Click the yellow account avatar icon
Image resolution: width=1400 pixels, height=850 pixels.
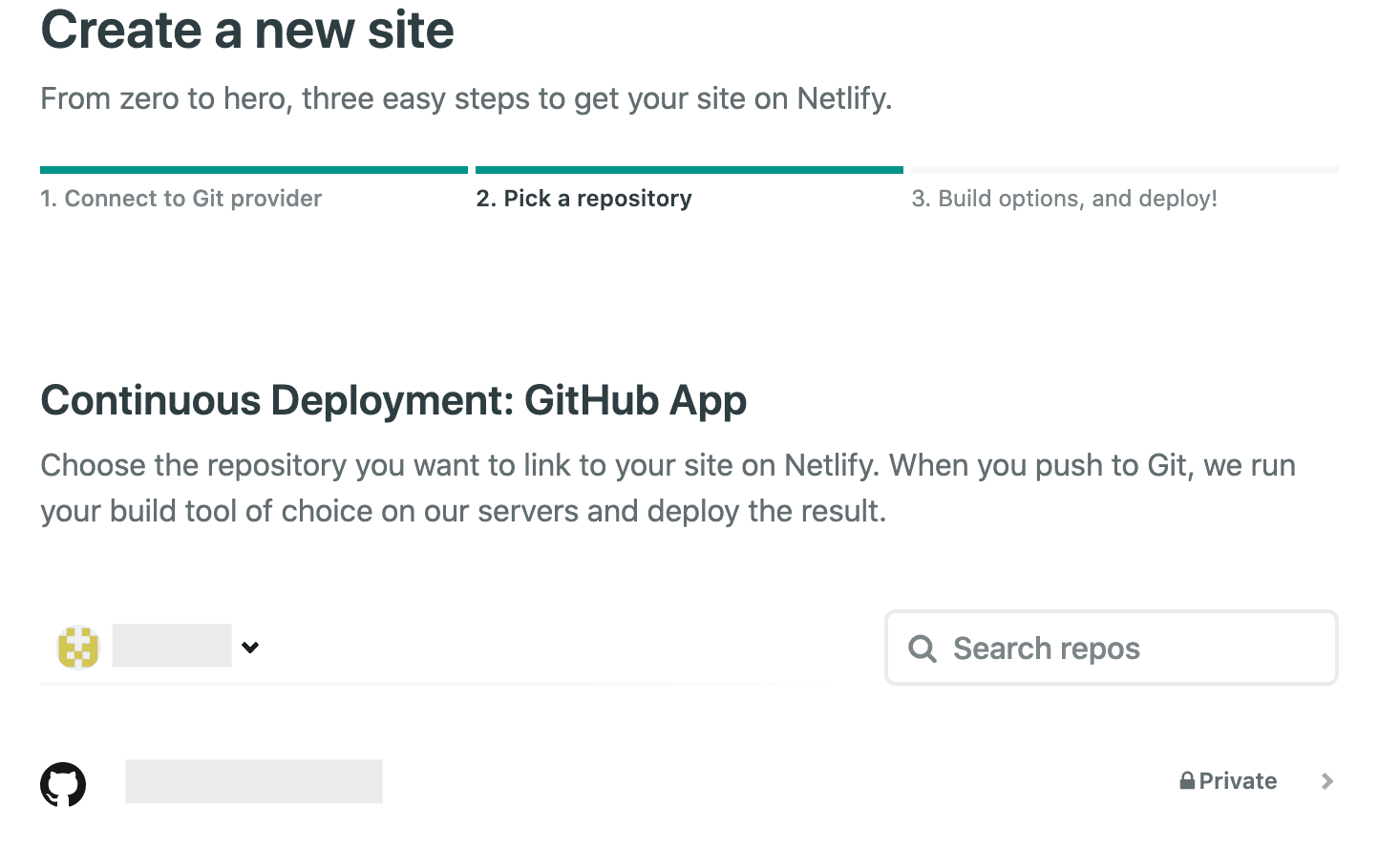pos(78,648)
